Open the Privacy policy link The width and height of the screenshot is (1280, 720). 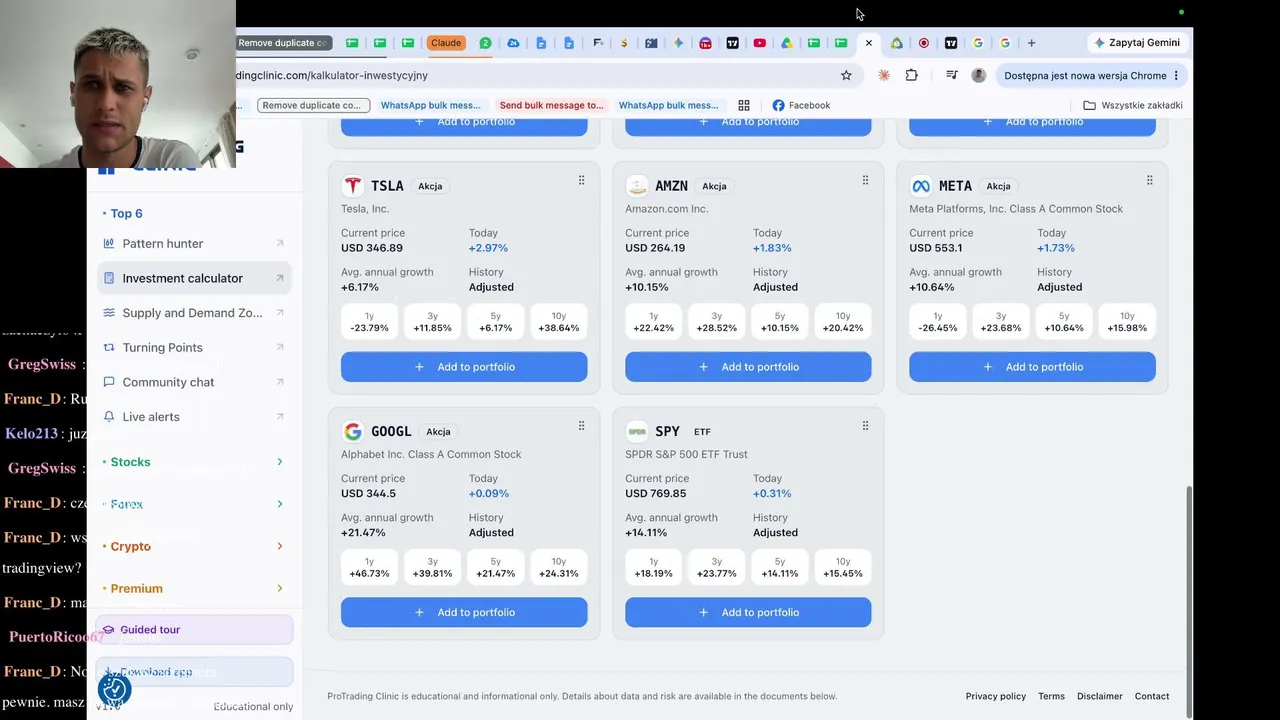[x=996, y=696]
